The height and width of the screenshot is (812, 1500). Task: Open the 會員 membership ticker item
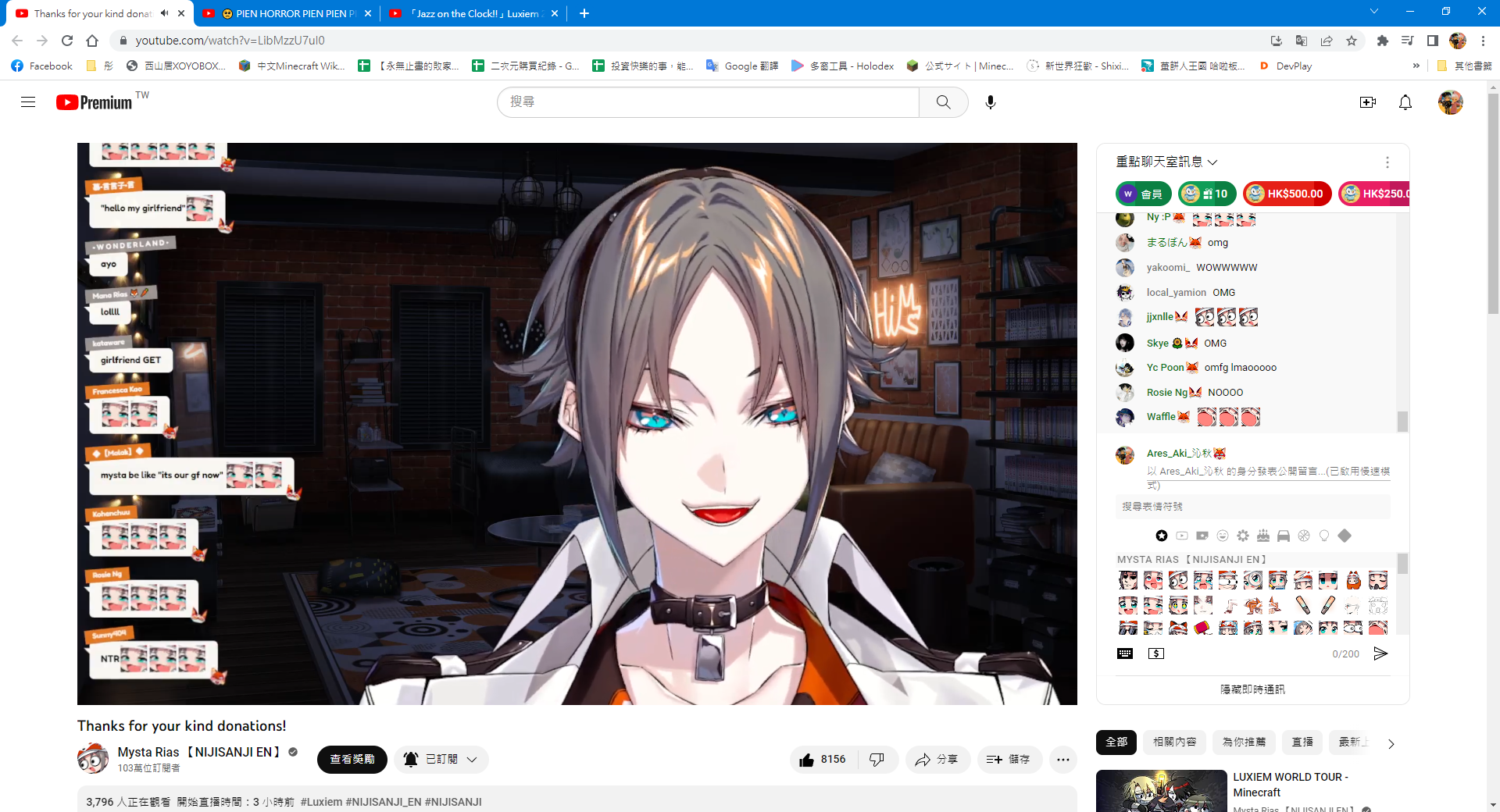pyautogui.click(x=1143, y=194)
